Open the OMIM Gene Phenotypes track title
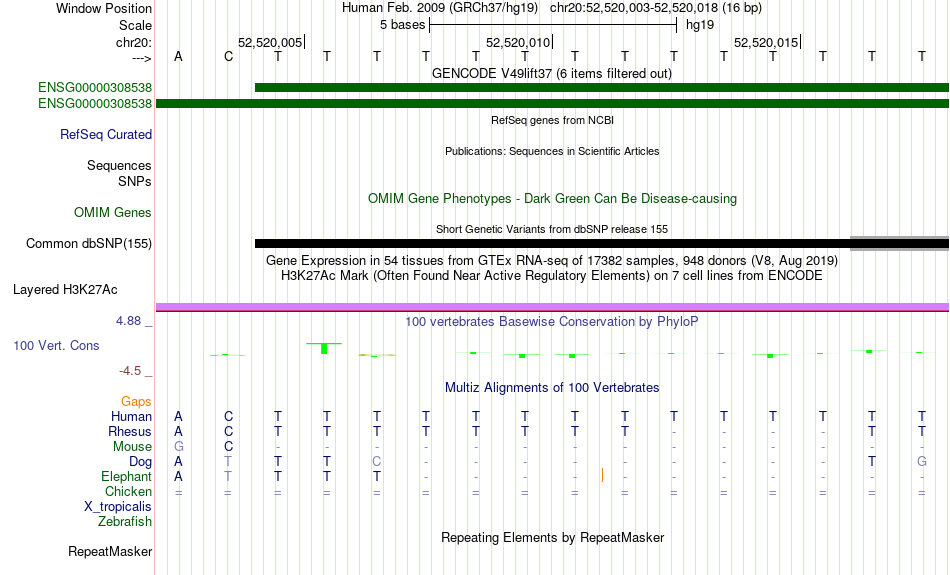 552,199
